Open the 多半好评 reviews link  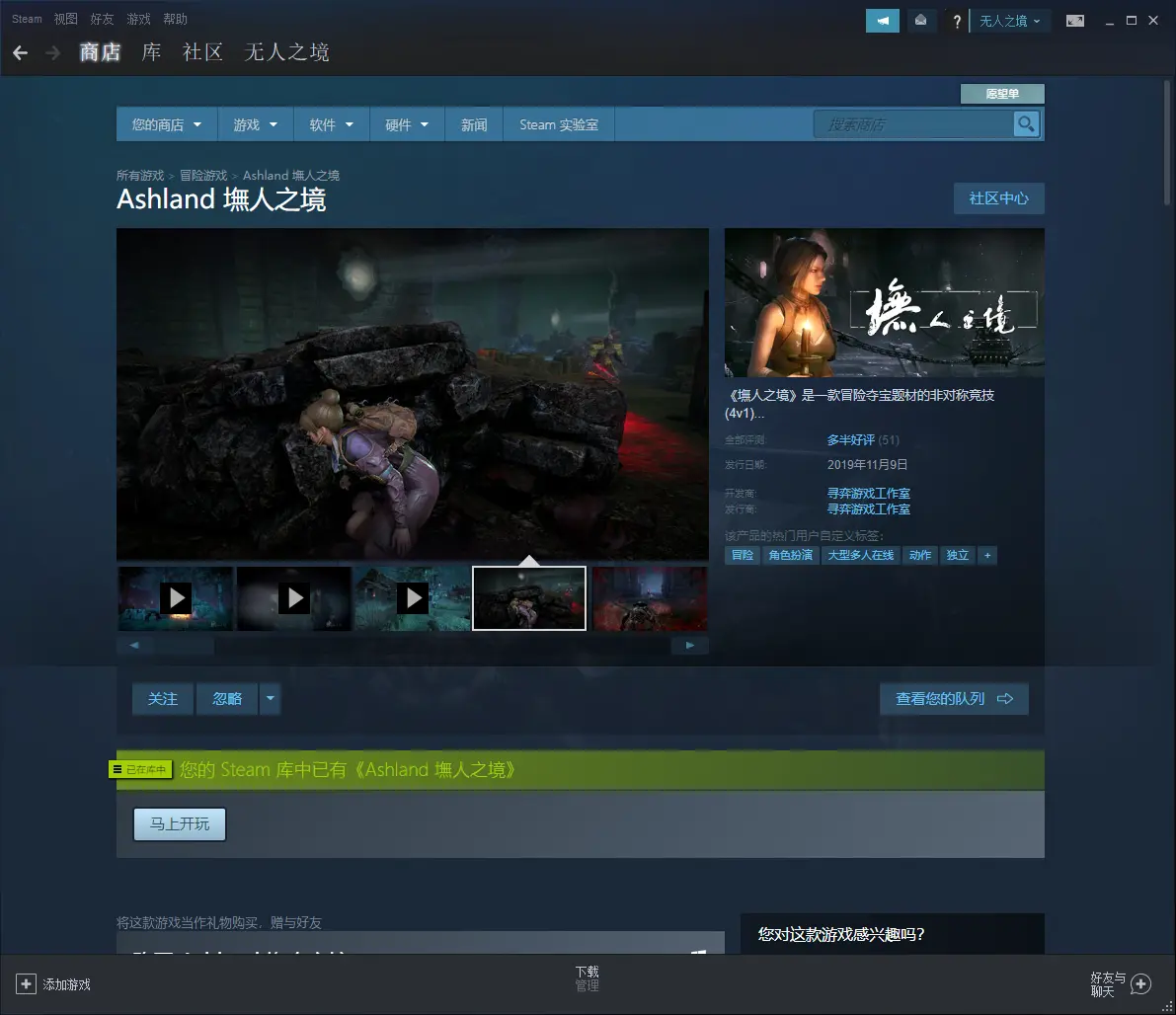click(x=850, y=439)
